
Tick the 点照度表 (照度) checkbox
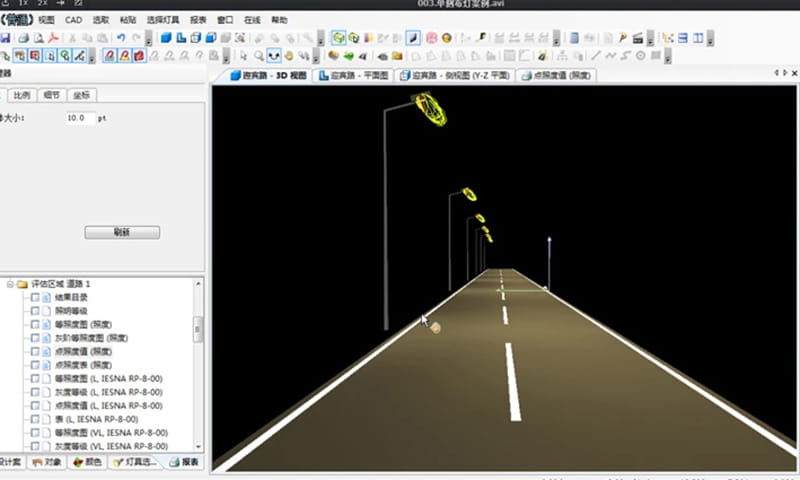coord(35,365)
